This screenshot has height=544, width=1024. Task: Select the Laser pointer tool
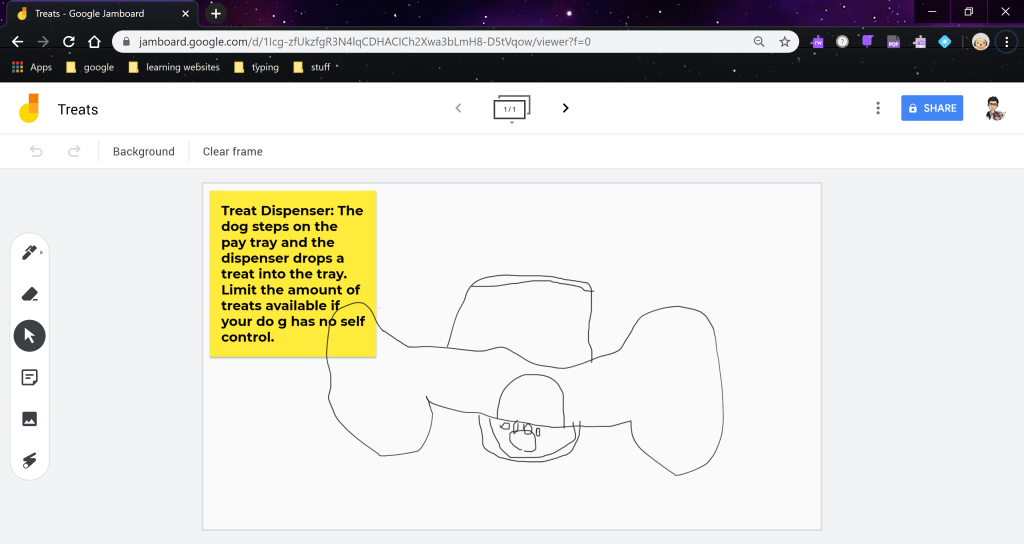pos(29,460)
